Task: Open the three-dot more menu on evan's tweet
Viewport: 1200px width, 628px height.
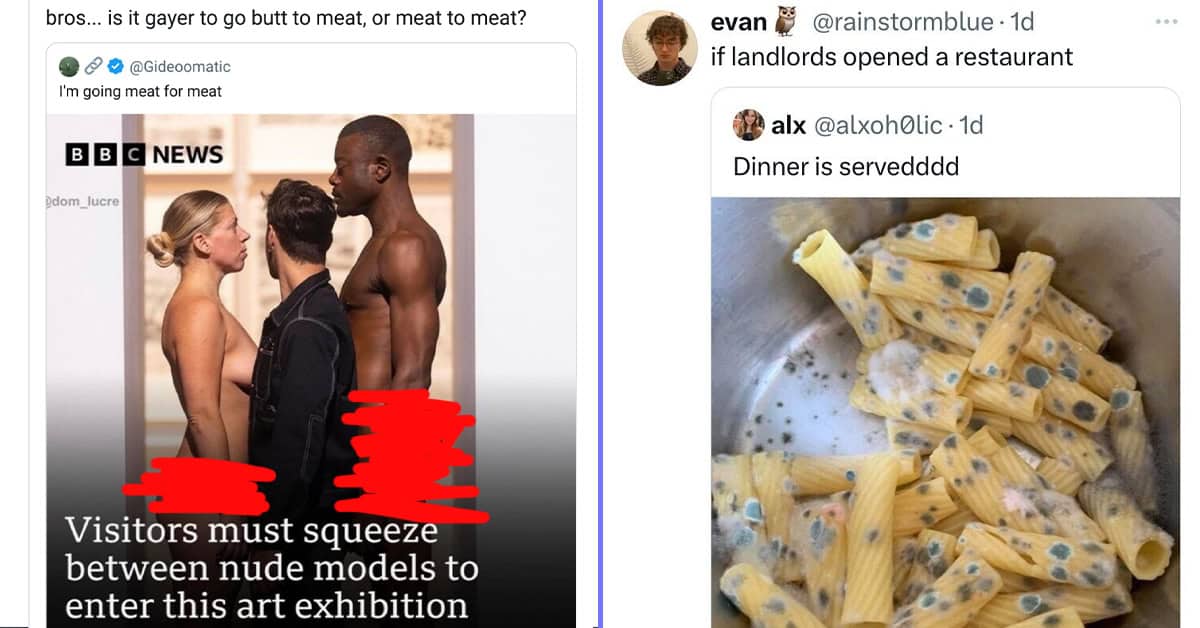Action: click(x=1166, y=22)
